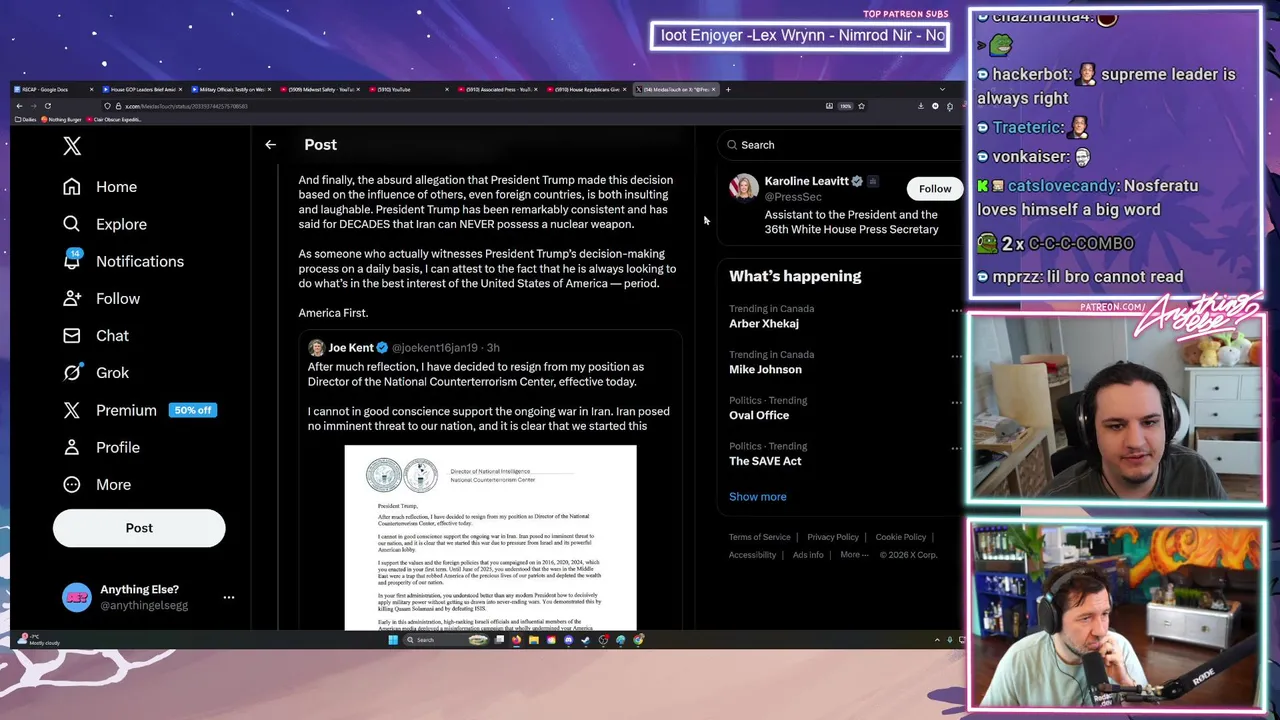Viewport: 1280px width, 720px height.
Task: Open options for the Oval Office trend
Action: 956,402
